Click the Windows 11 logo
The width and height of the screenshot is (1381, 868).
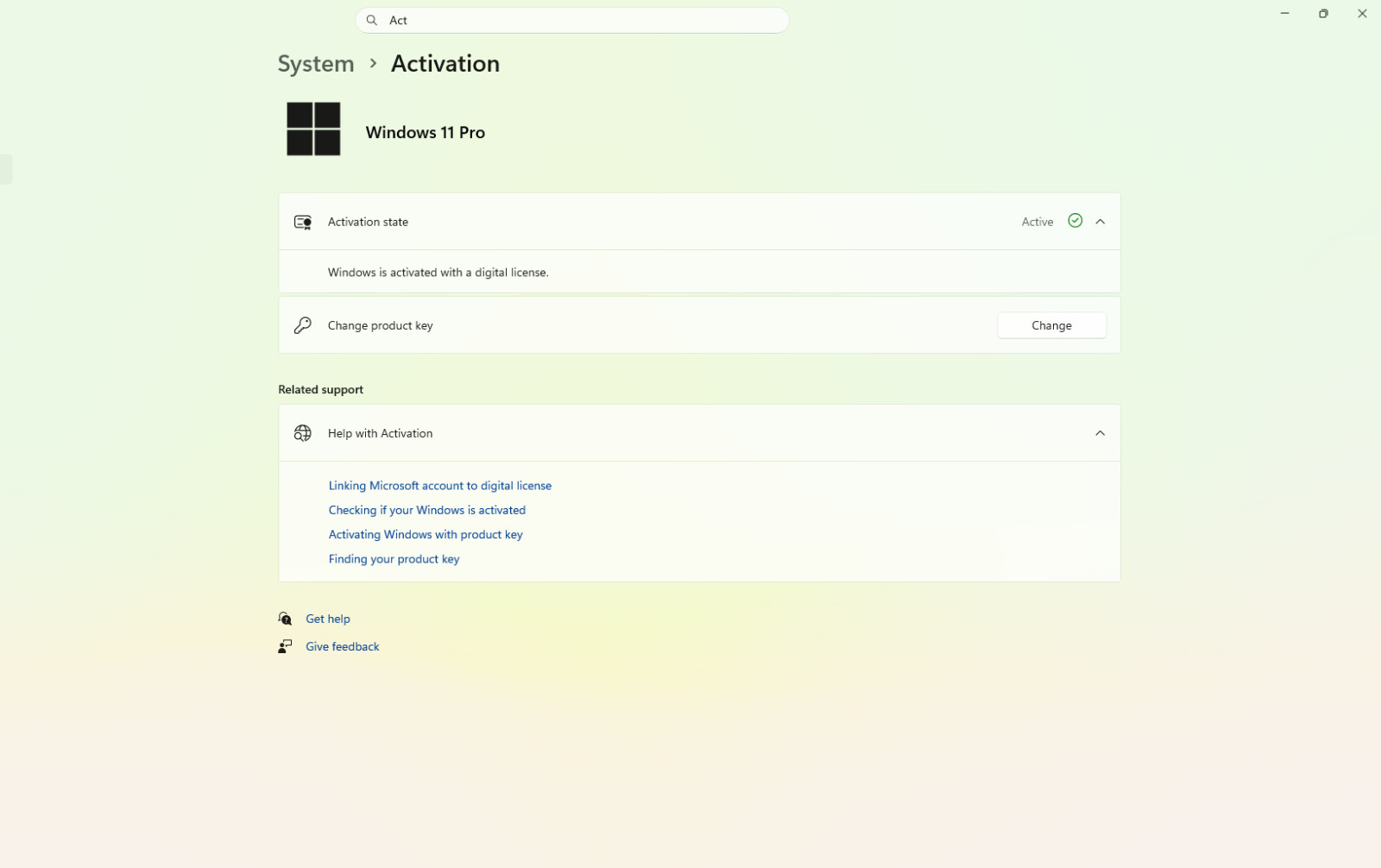click(x=313, y=129)
